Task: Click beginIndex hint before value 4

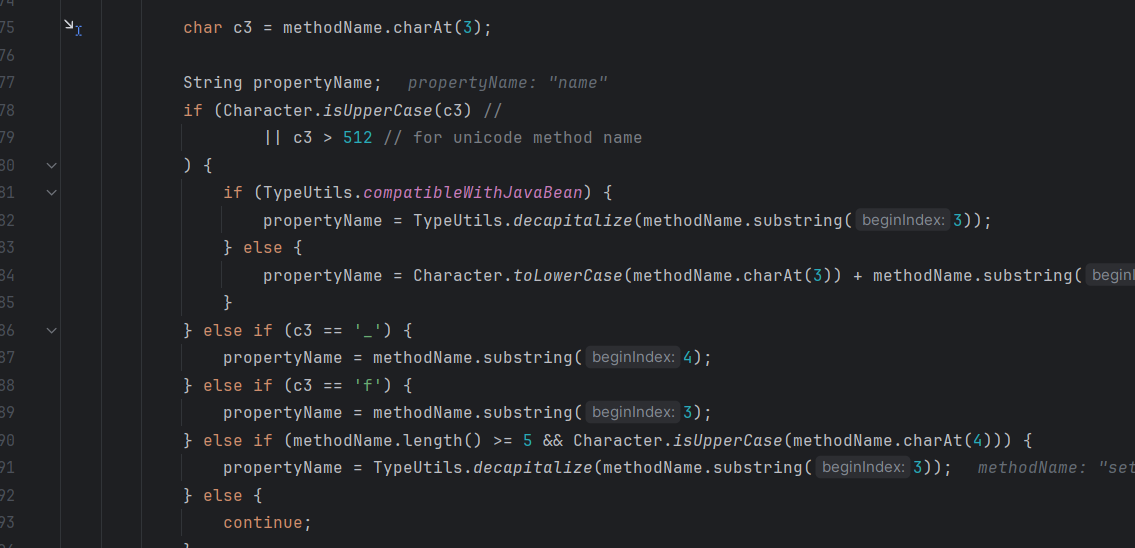Action: pyautogui.click(x=632, y=357)
